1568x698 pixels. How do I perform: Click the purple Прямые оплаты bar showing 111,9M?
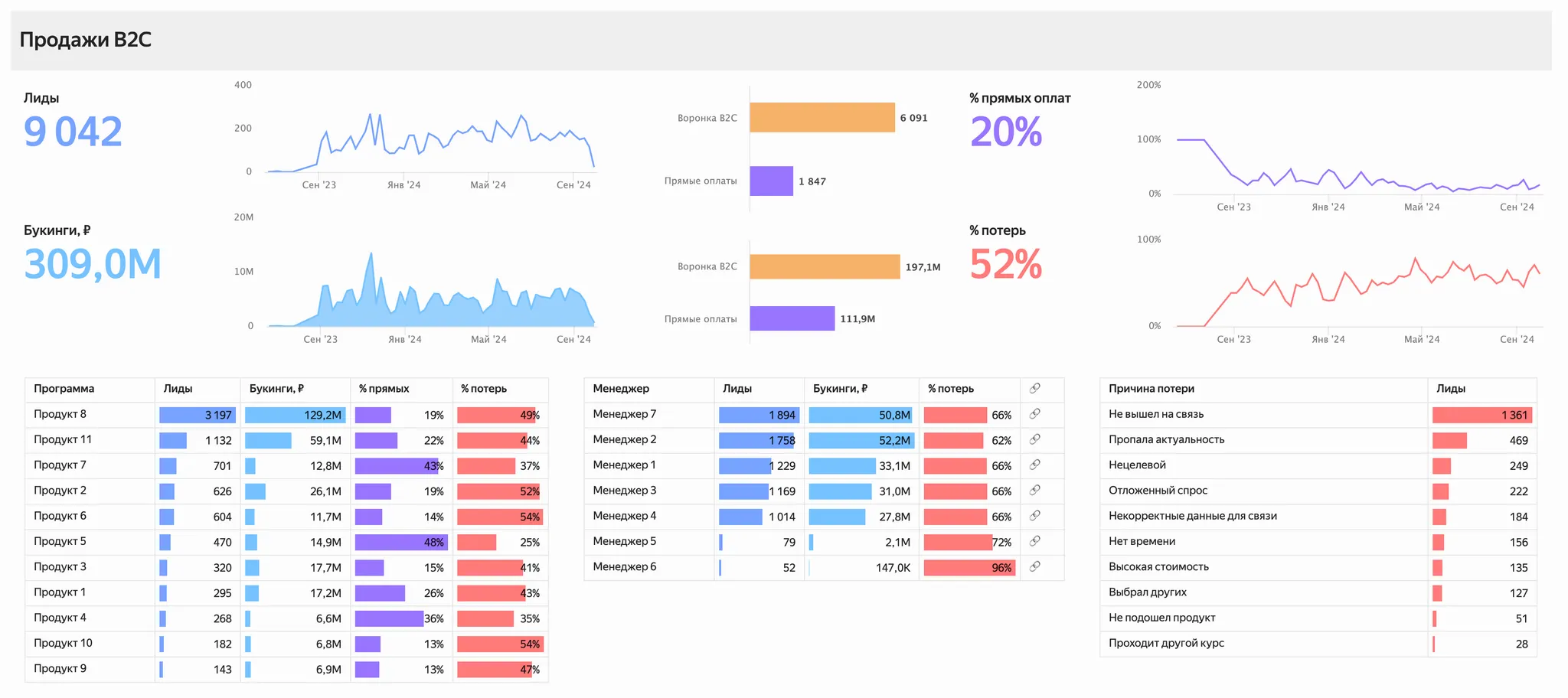[x=792, y=318]
